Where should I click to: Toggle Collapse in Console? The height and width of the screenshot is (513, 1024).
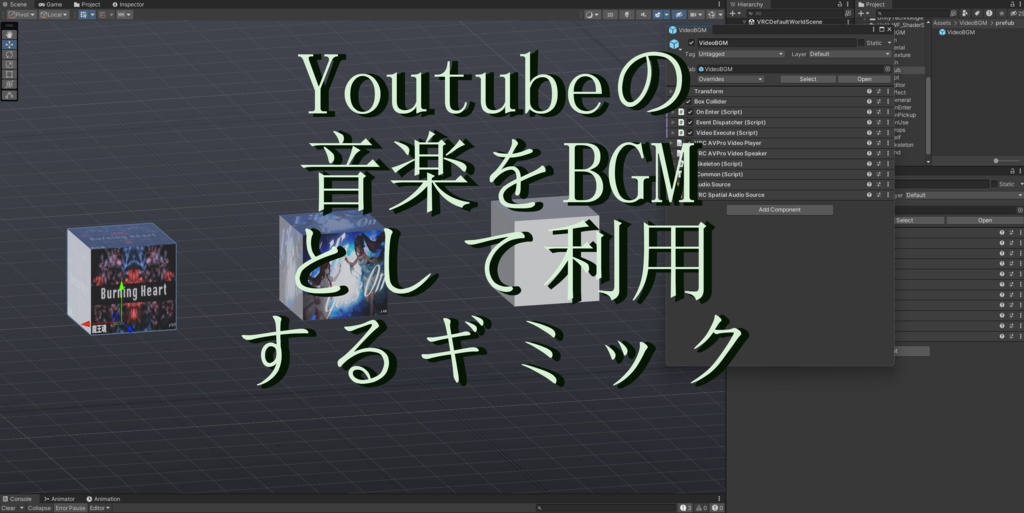tap(39, 508)
